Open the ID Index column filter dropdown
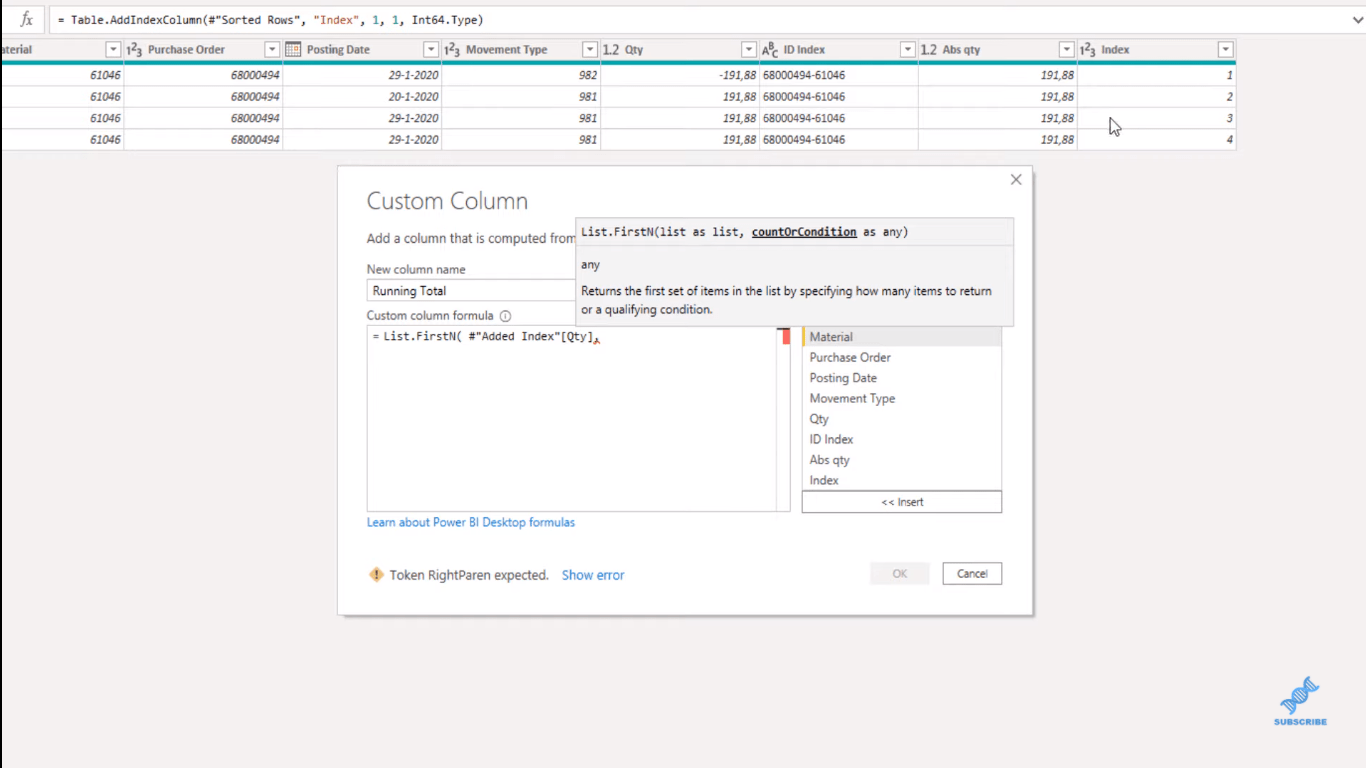The image size is (1366, 768). (907, 49)
